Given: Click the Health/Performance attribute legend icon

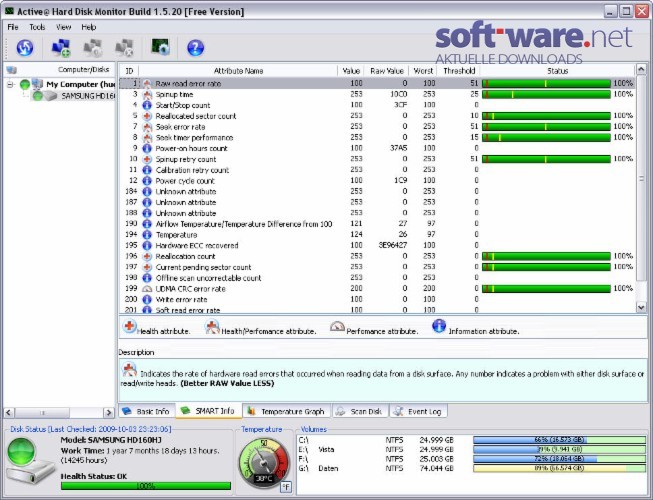Looking at the screenshot, I should pyautogui.click(x=212, y=327).
